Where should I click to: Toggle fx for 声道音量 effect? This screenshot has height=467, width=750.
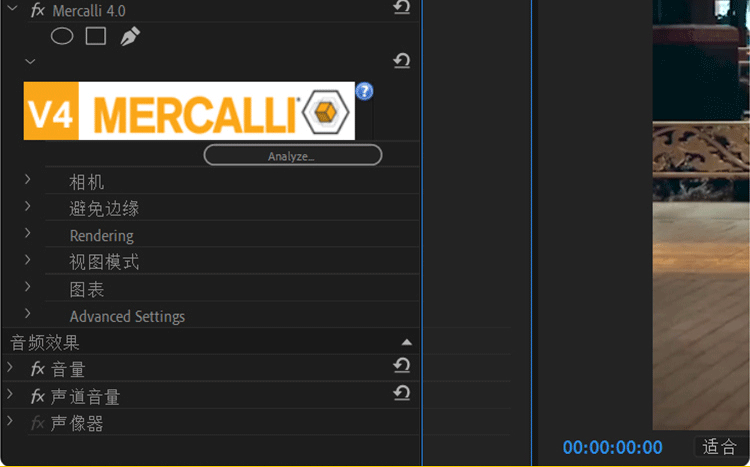coord(38,396)
